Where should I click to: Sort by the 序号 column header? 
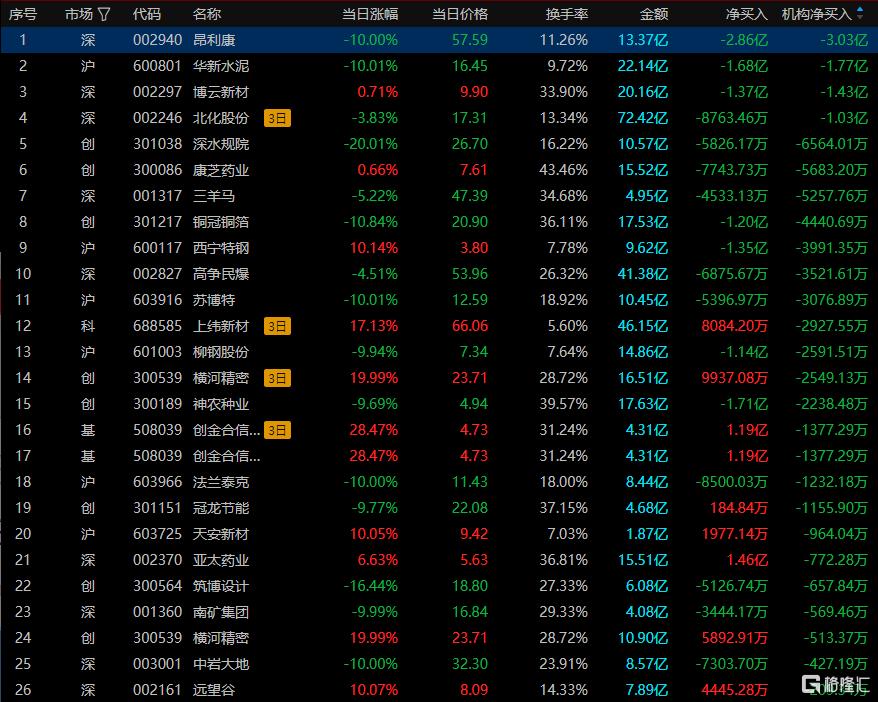click(x=23, y=14)
